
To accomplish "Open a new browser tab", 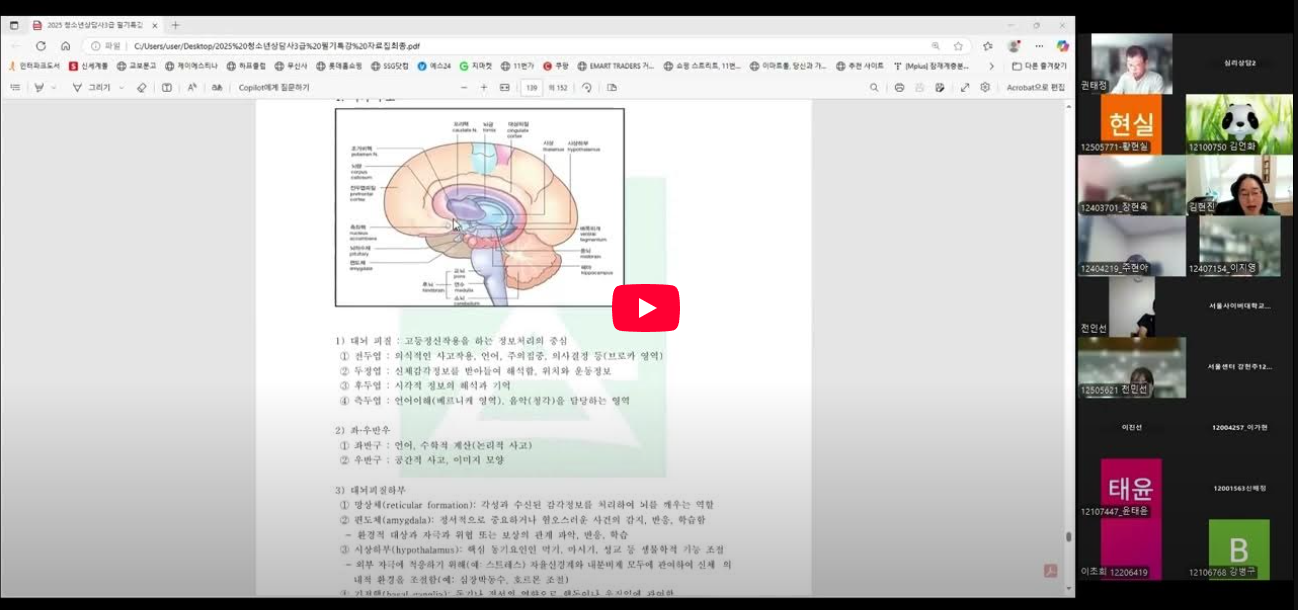I will point(176,25).
